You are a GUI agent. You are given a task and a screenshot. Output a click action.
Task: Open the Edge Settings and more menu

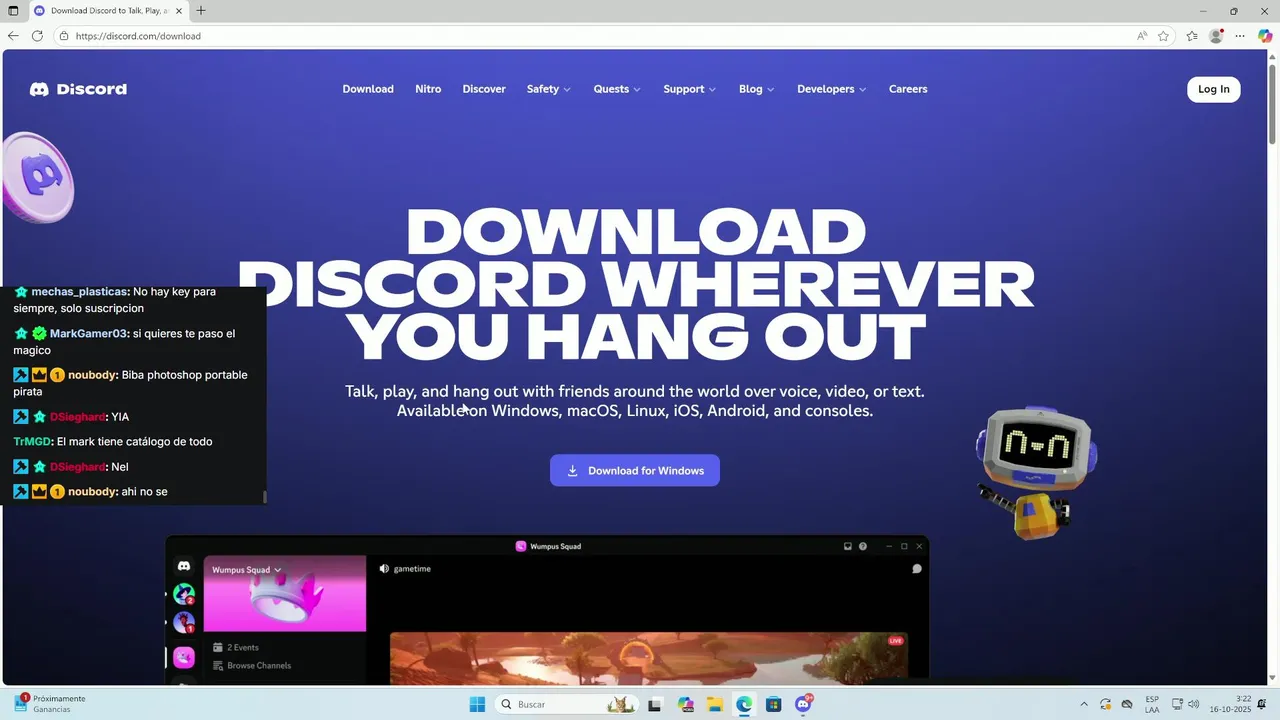1240,36
